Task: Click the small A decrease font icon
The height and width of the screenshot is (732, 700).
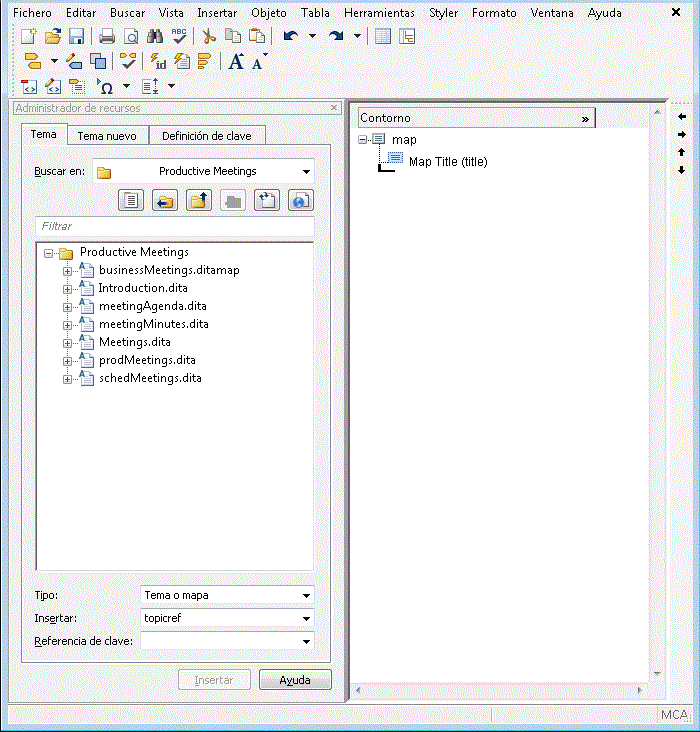Action: tap(259, 61)
